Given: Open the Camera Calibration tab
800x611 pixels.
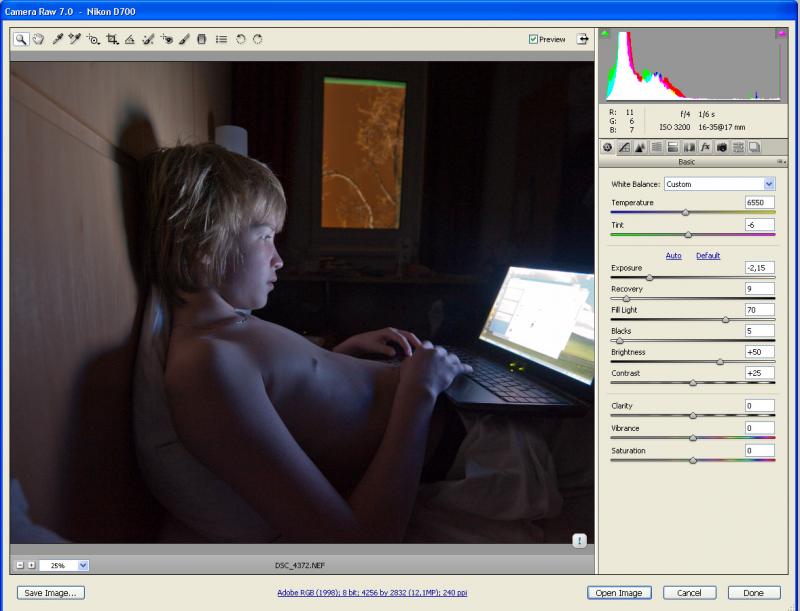Looking at the screenshot, I should (x=721, y=147).
